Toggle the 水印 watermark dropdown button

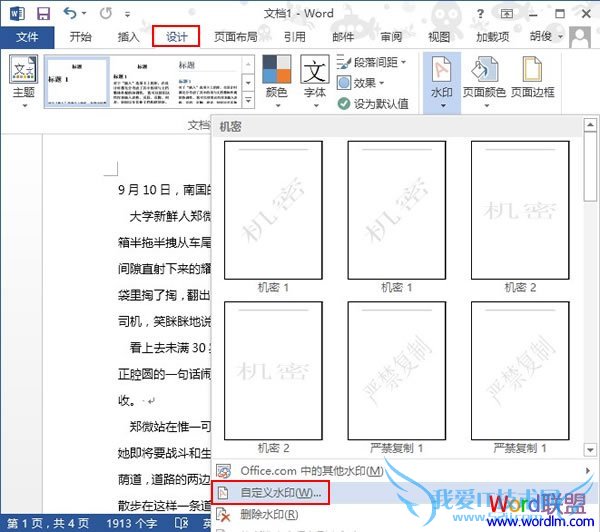[442, 82]
